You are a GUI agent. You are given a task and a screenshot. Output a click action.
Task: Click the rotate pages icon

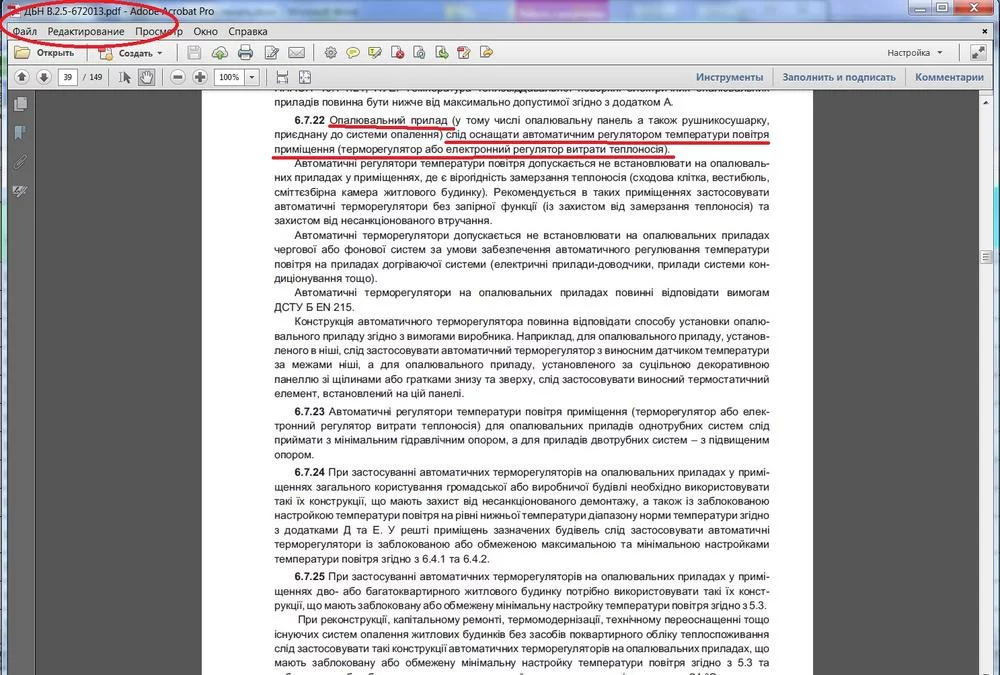(419, 53)
